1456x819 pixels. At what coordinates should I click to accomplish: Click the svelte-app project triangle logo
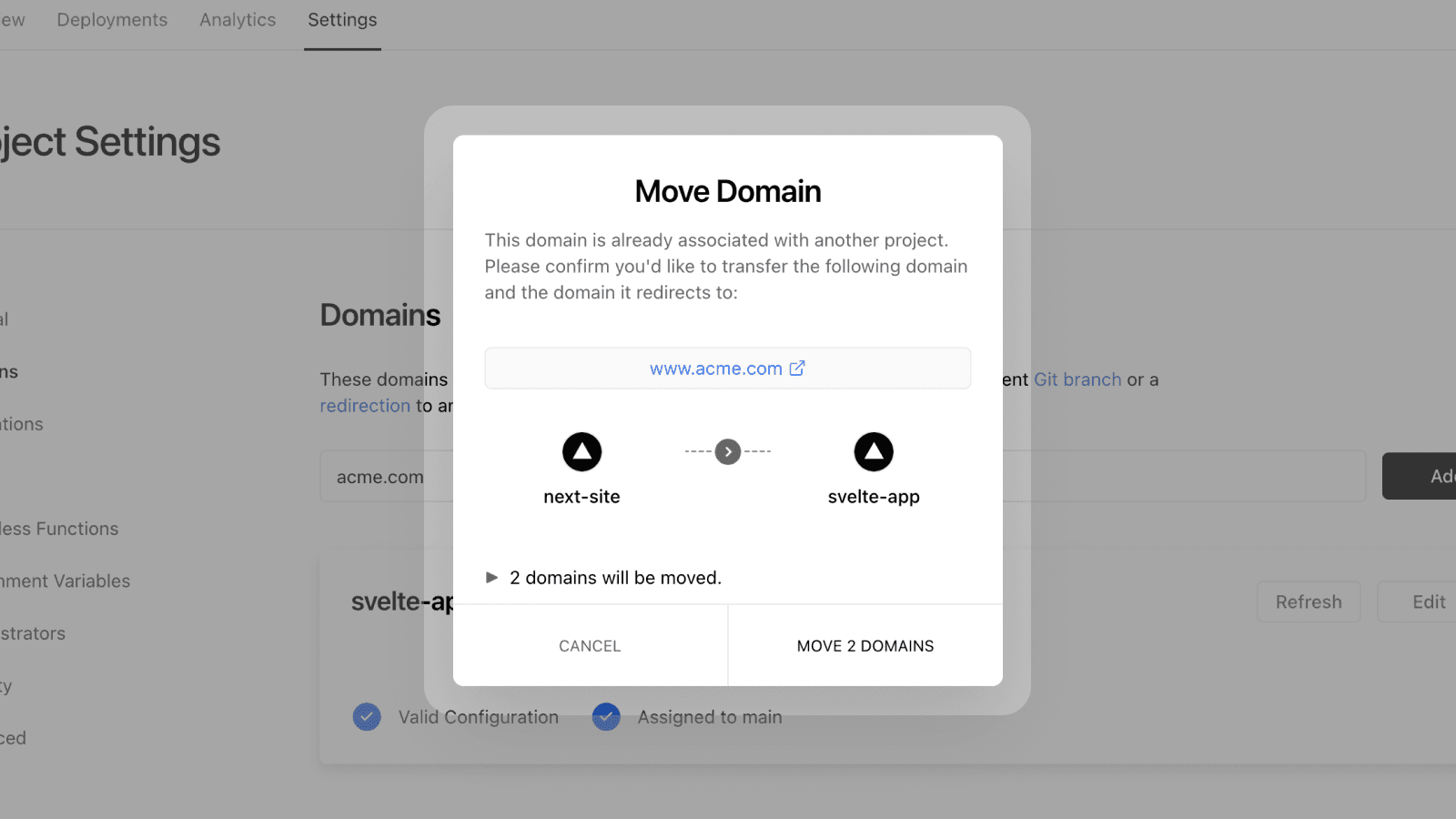click(874, 451)
